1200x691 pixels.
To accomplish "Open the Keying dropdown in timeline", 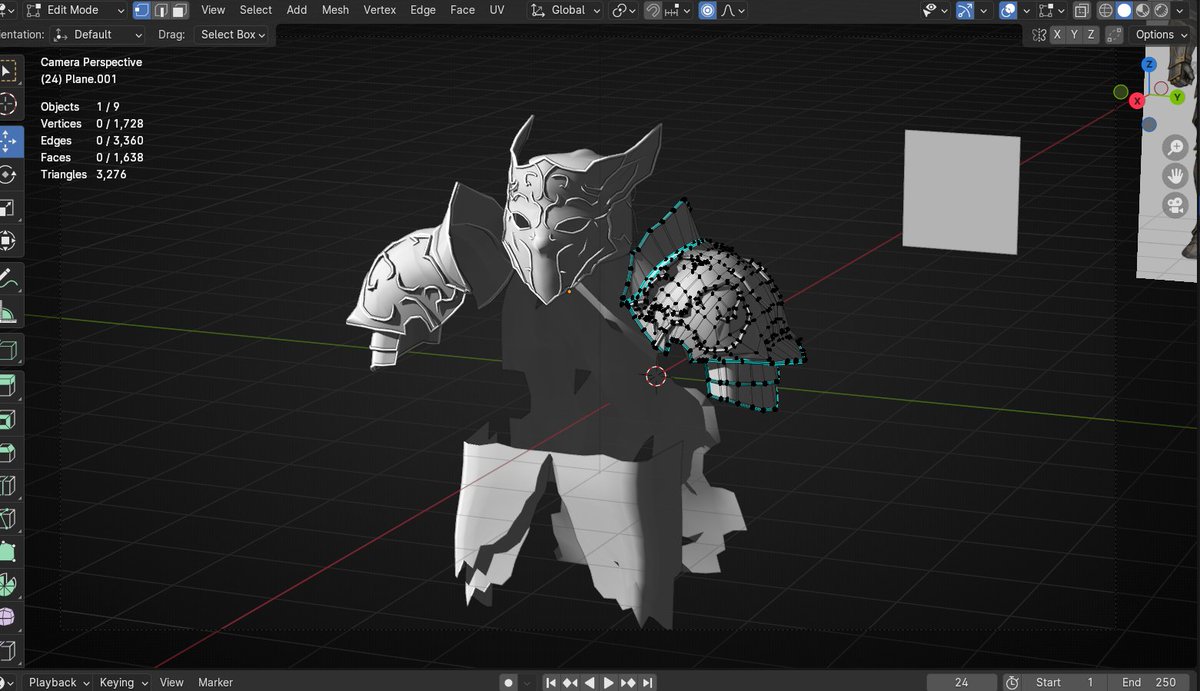I will point(124,682).
